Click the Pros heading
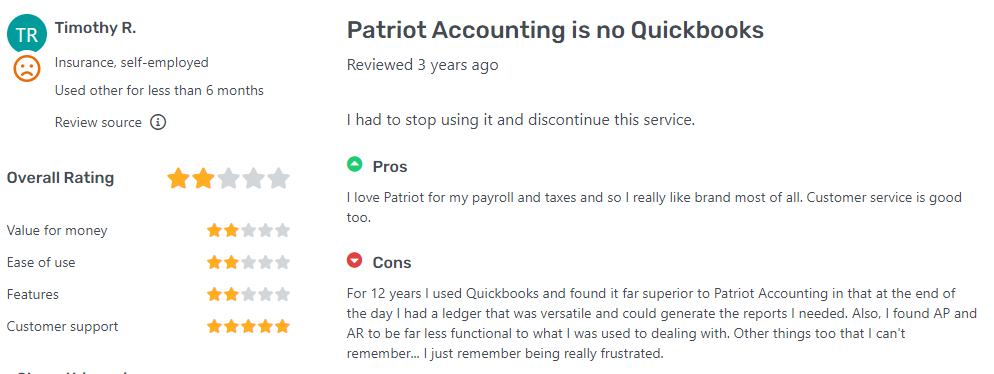The image size is (994, 374). [390, 167]
